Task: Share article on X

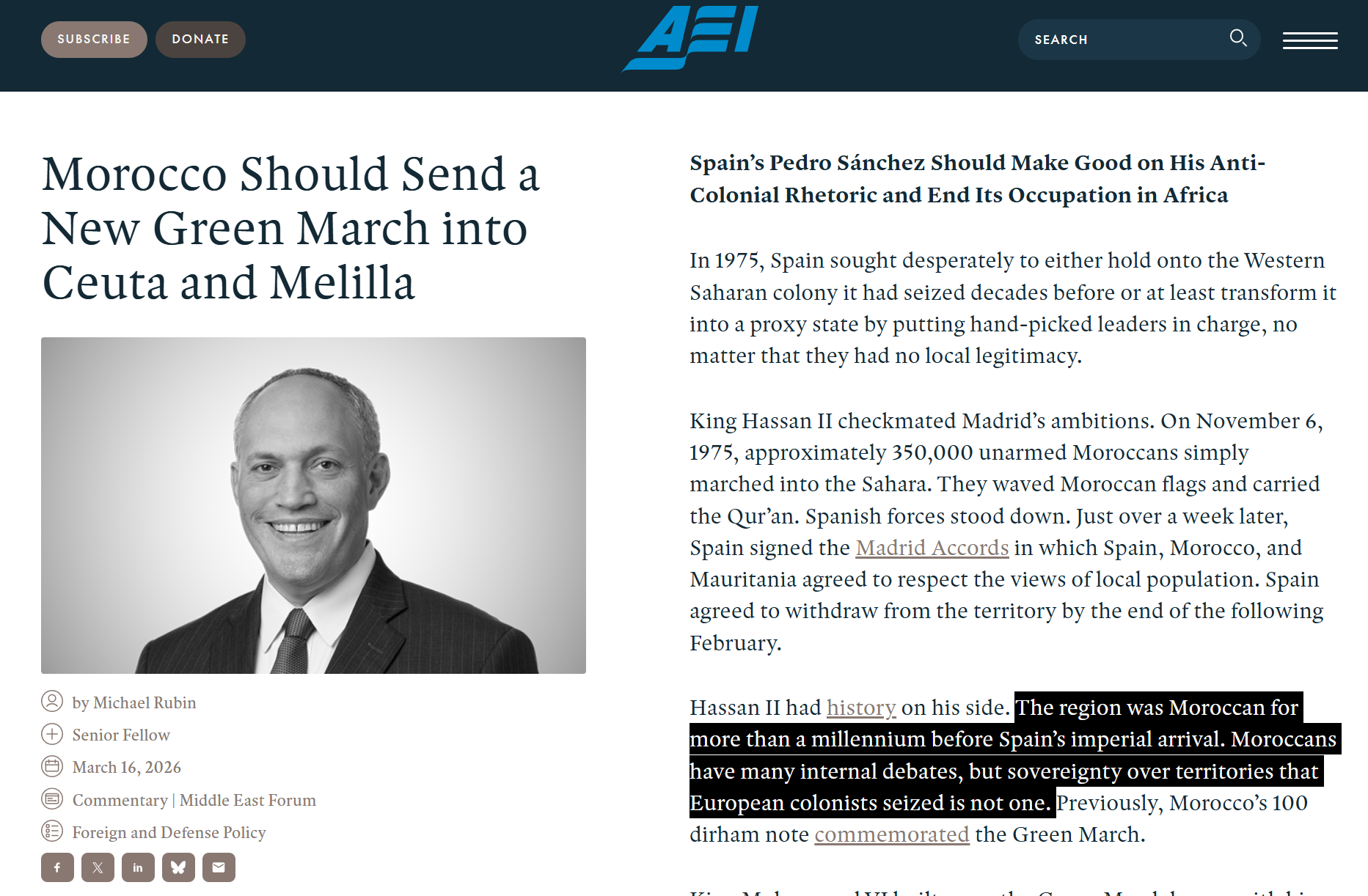Action: tap(98, 867)
